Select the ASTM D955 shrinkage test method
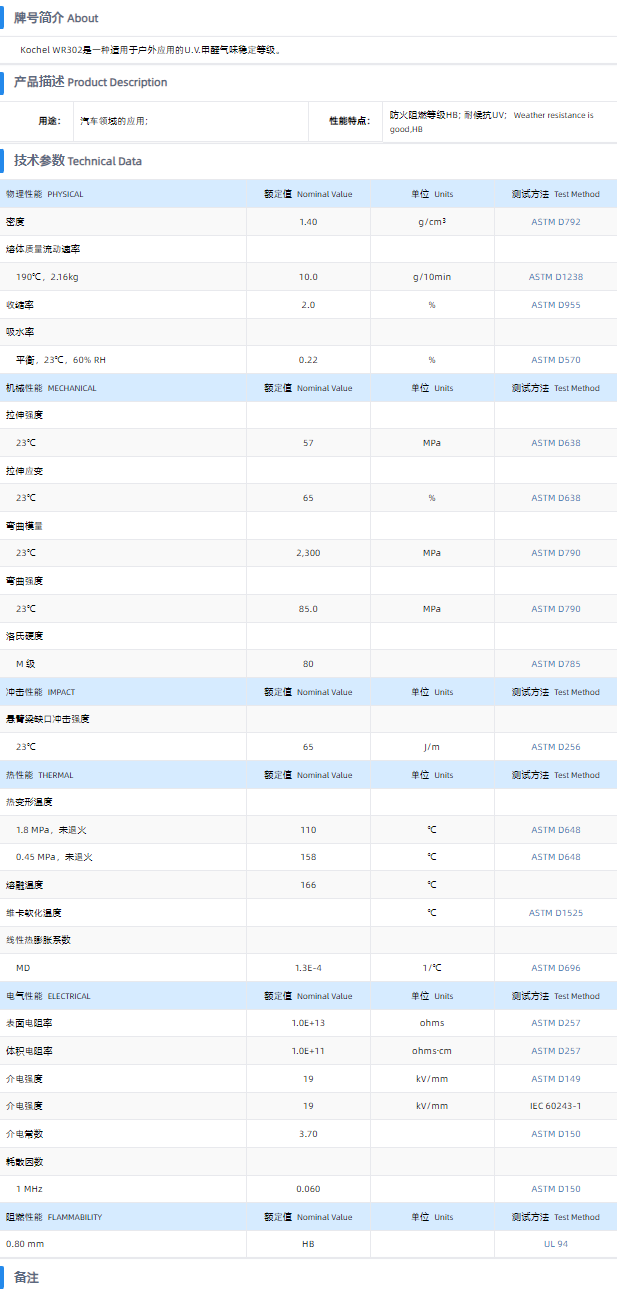Viewport: 617px width, 1295px height. coord(555,305)
